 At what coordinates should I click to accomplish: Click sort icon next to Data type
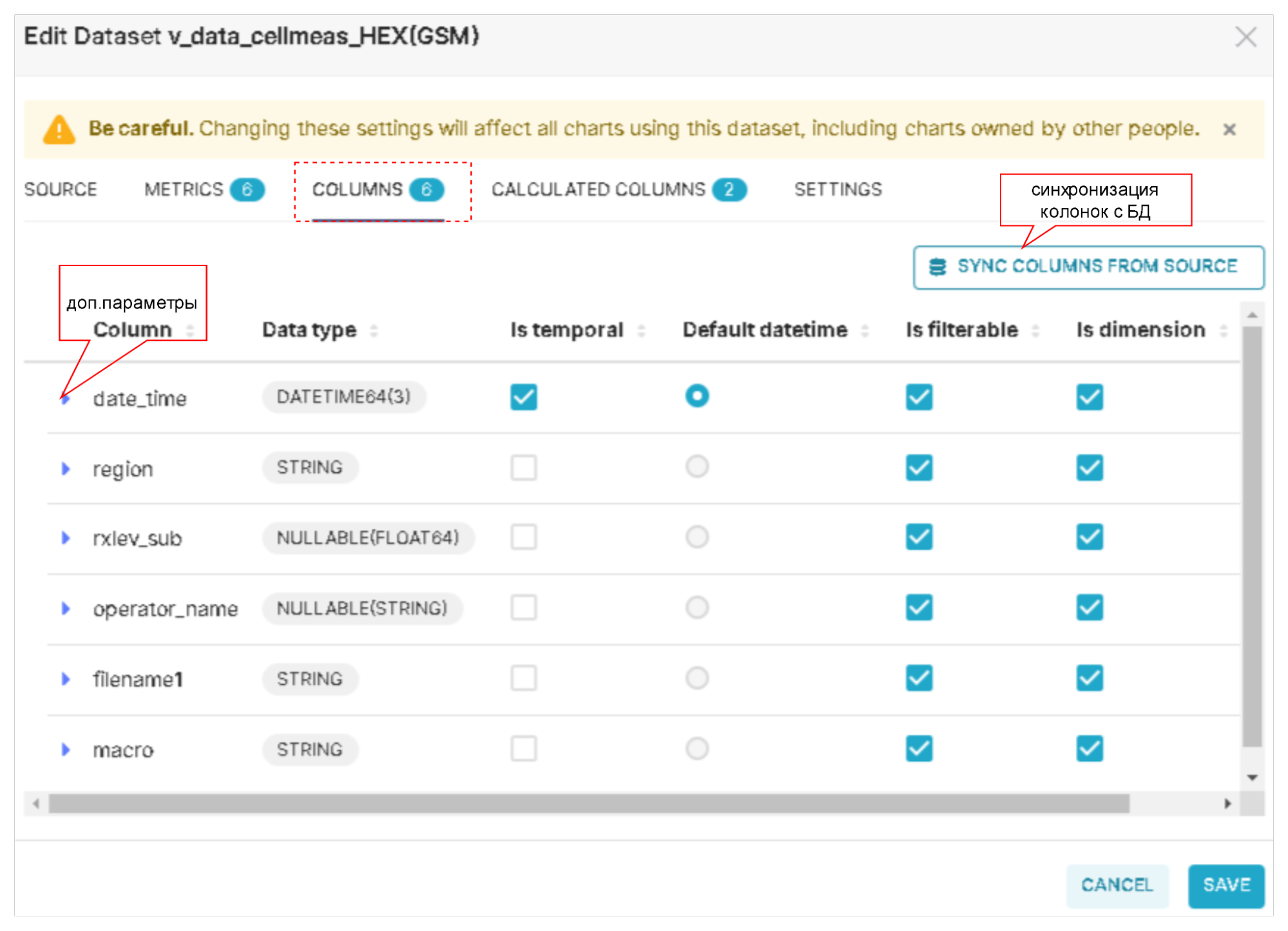374,331
